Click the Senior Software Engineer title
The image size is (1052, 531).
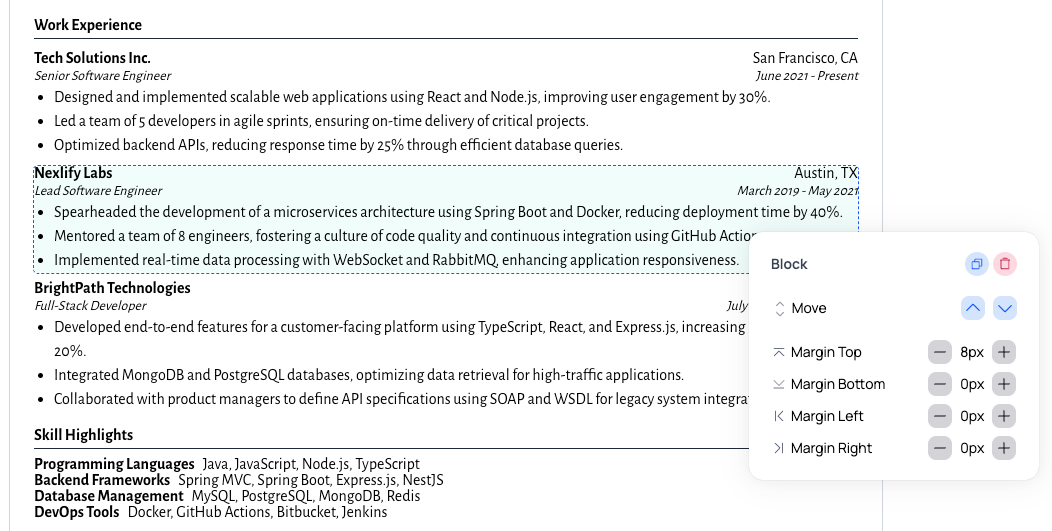coord(103,76)
